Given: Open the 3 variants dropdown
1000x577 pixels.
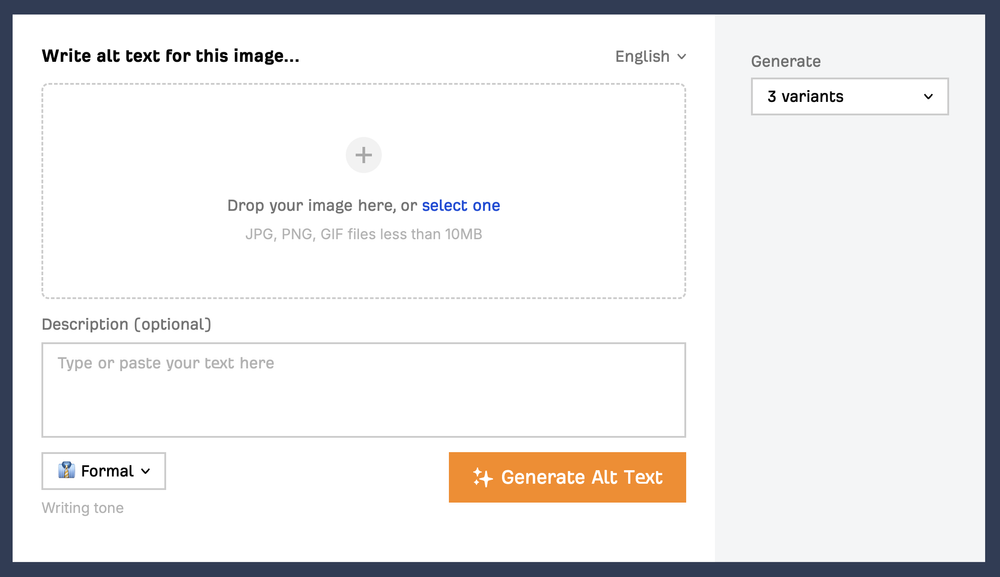Looking at the screenshot, I should coord(849,97).
